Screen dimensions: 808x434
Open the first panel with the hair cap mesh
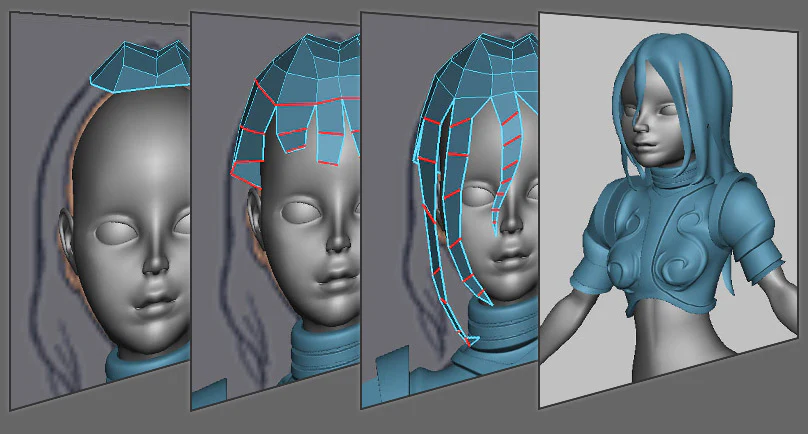[100, 211]
